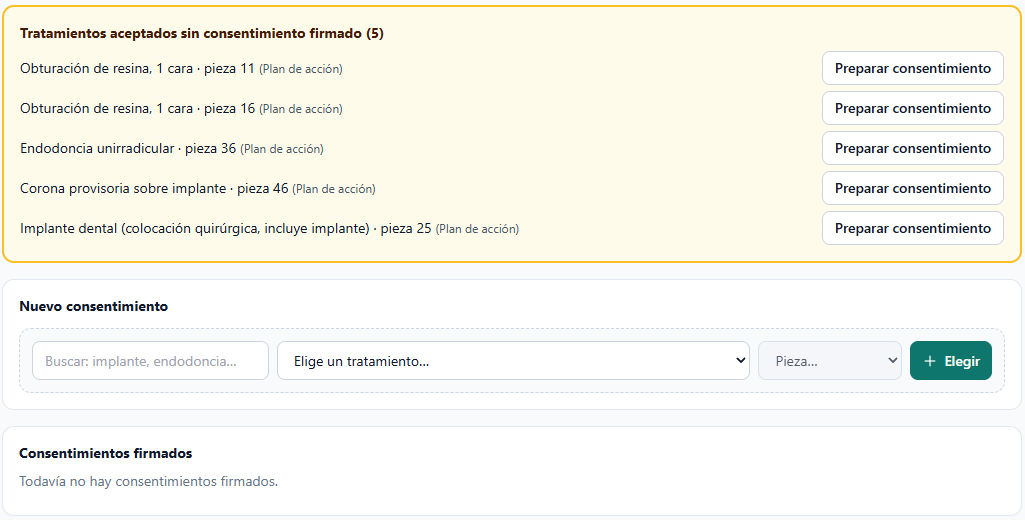1025x520 pixels.
Task: Select 'Implante dental (colocación quirúrgica)' pieza 25 entry
Action: [x=269, y=228]
